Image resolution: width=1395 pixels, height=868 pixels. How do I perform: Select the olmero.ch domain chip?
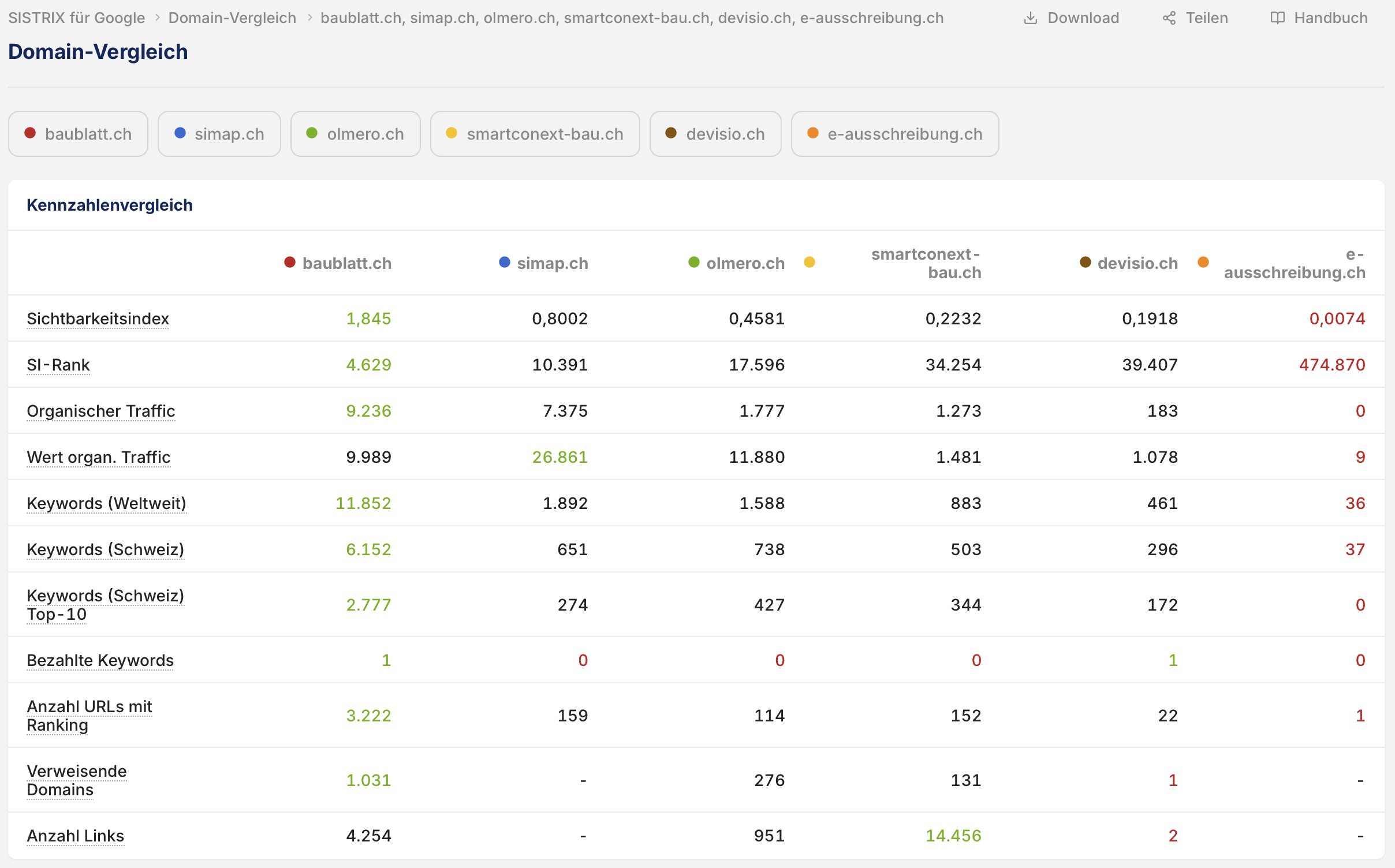356,134
